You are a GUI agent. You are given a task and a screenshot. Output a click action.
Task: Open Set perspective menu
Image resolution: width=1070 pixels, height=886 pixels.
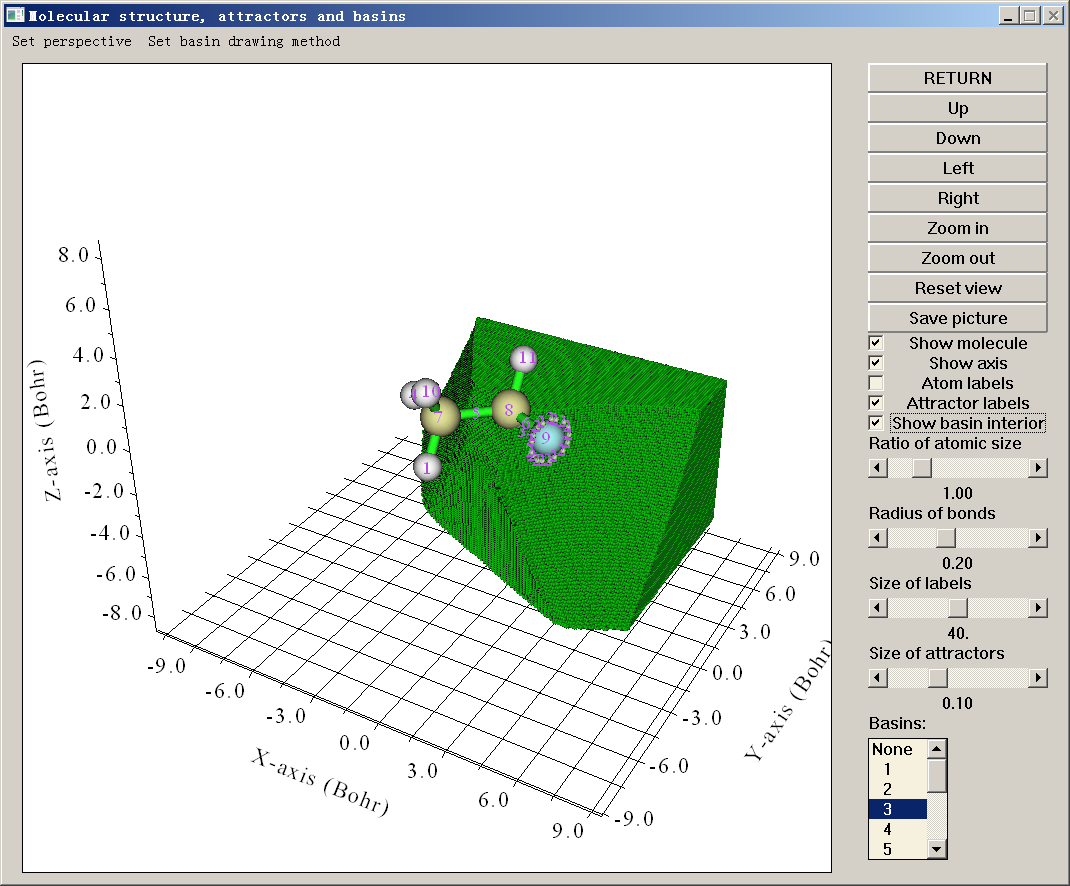pos(72,42)
